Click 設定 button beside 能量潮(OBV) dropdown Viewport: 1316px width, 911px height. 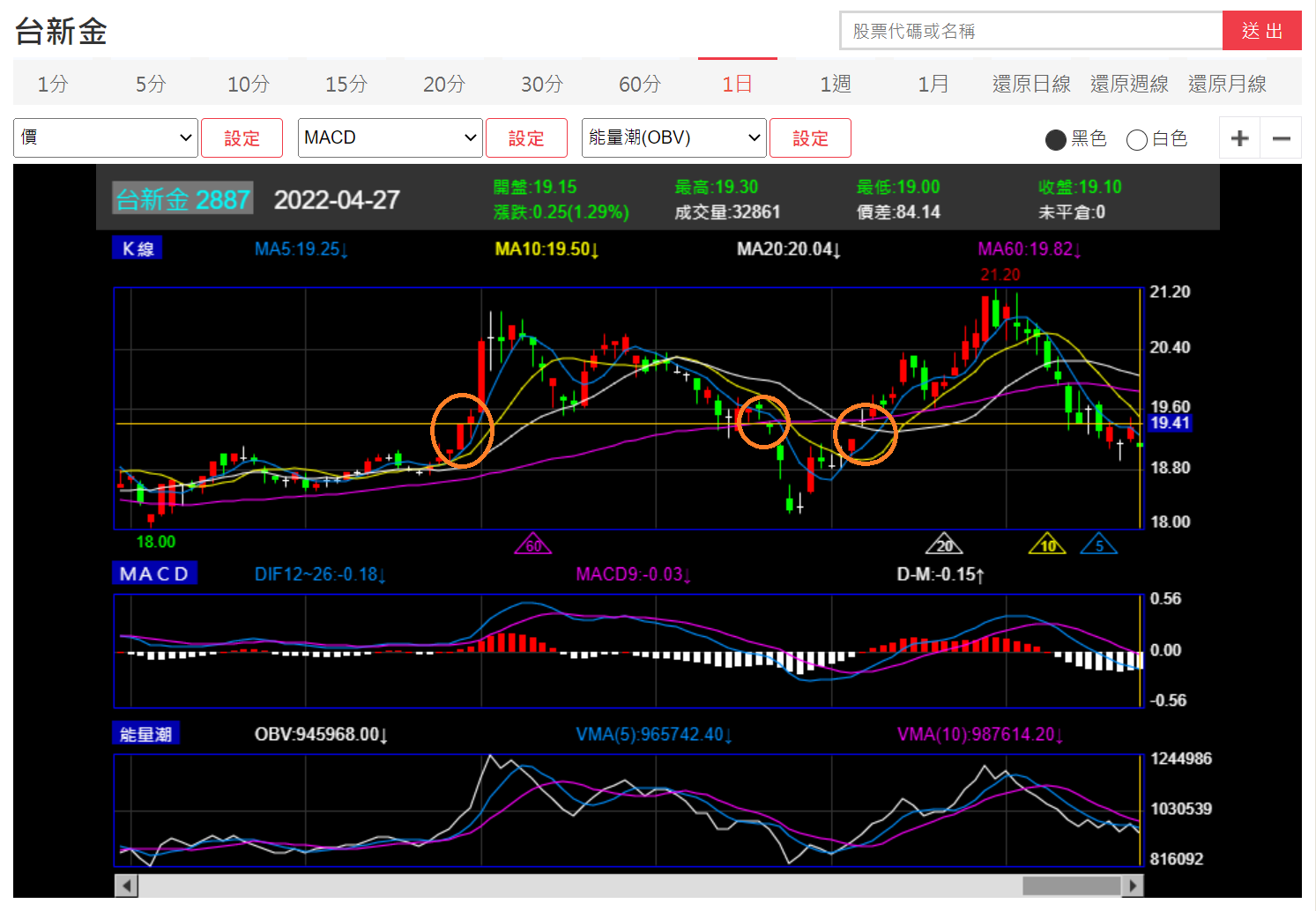[810, 138]
